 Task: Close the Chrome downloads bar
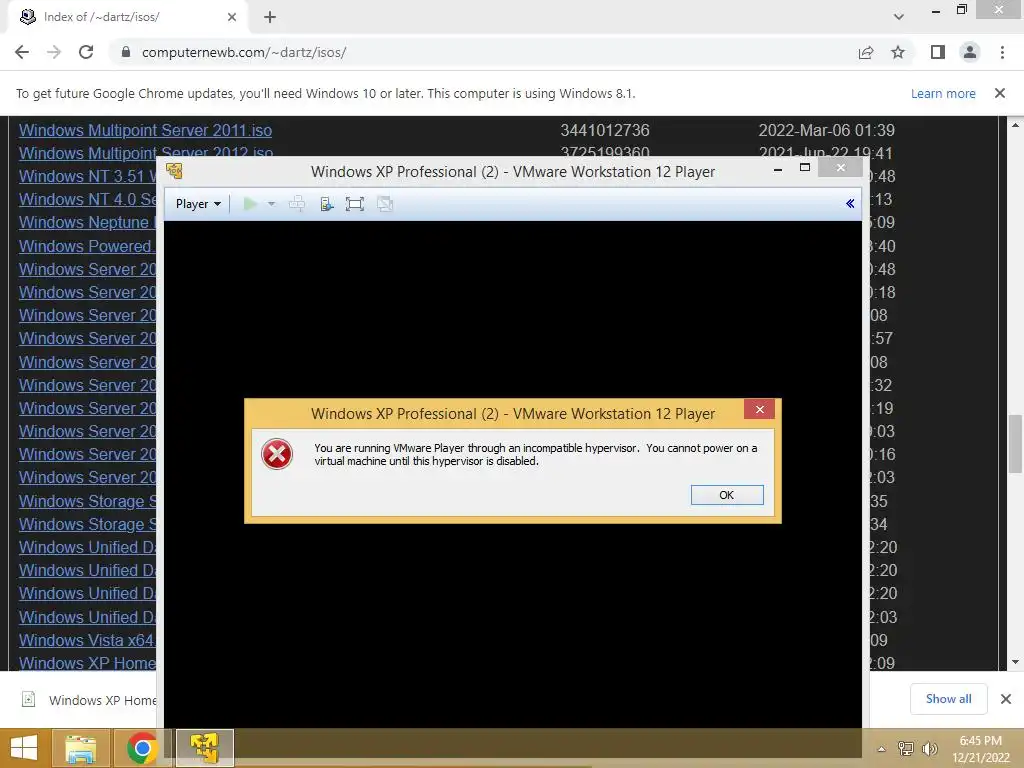coord(1006,699)
